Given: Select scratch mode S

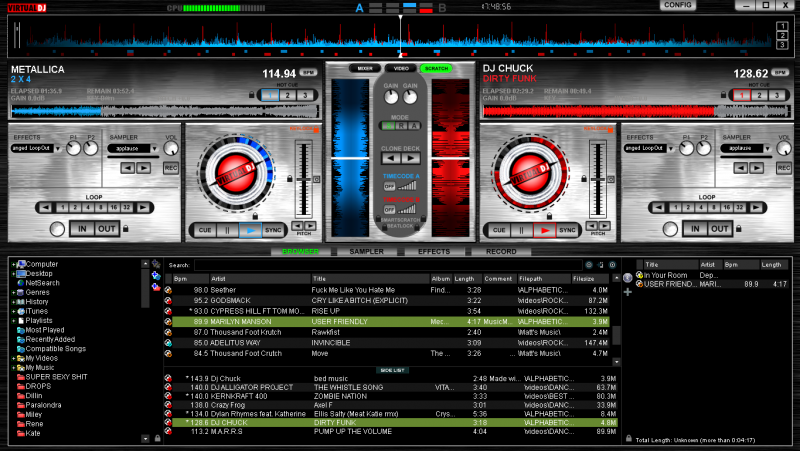Looking at the screenshot, I should point(388,126).
